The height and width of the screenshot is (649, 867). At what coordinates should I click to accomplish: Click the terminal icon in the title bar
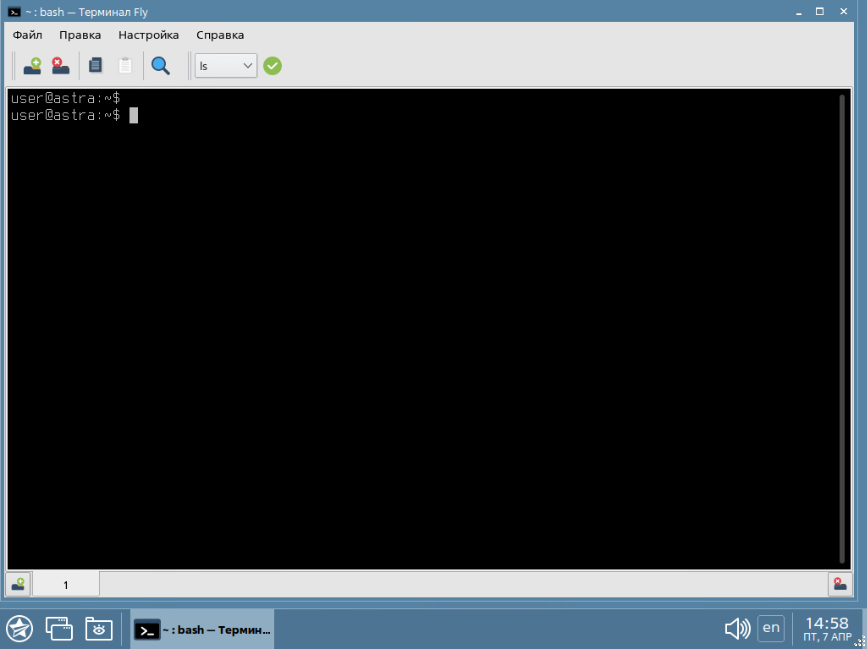point(14,12)
